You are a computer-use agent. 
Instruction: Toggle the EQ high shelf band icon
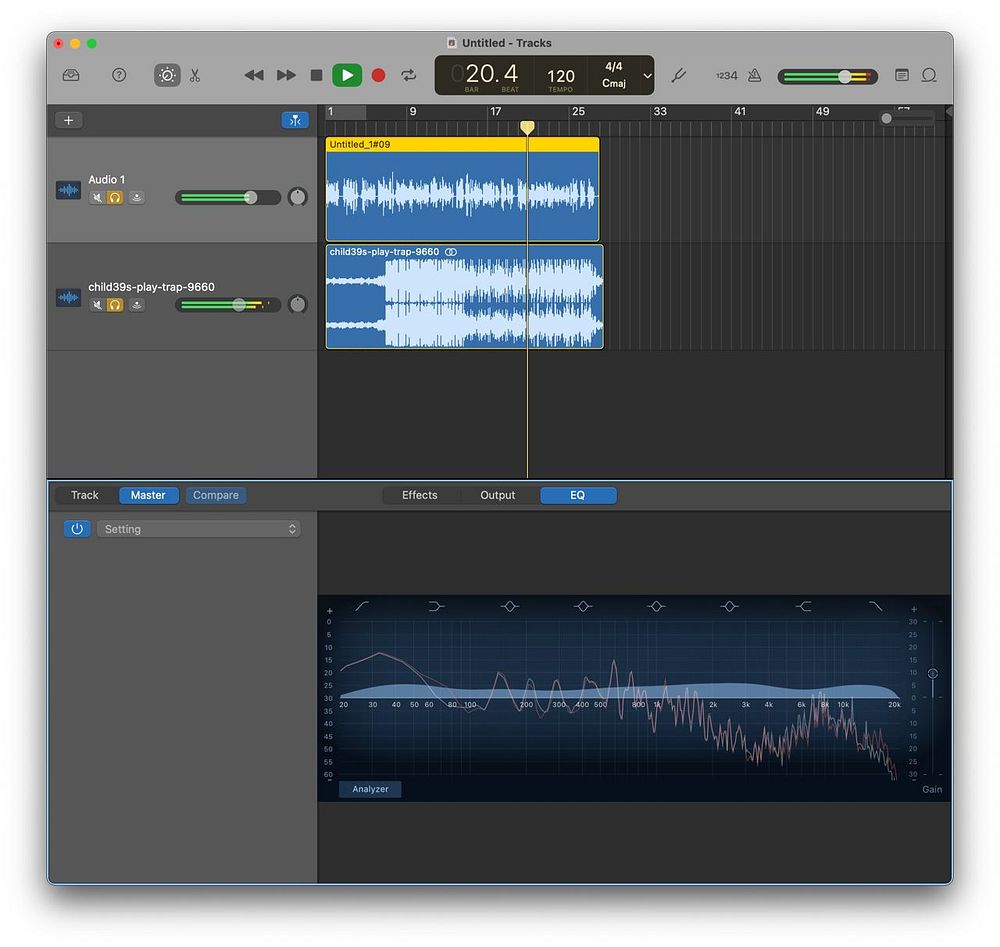click(804, 606)
